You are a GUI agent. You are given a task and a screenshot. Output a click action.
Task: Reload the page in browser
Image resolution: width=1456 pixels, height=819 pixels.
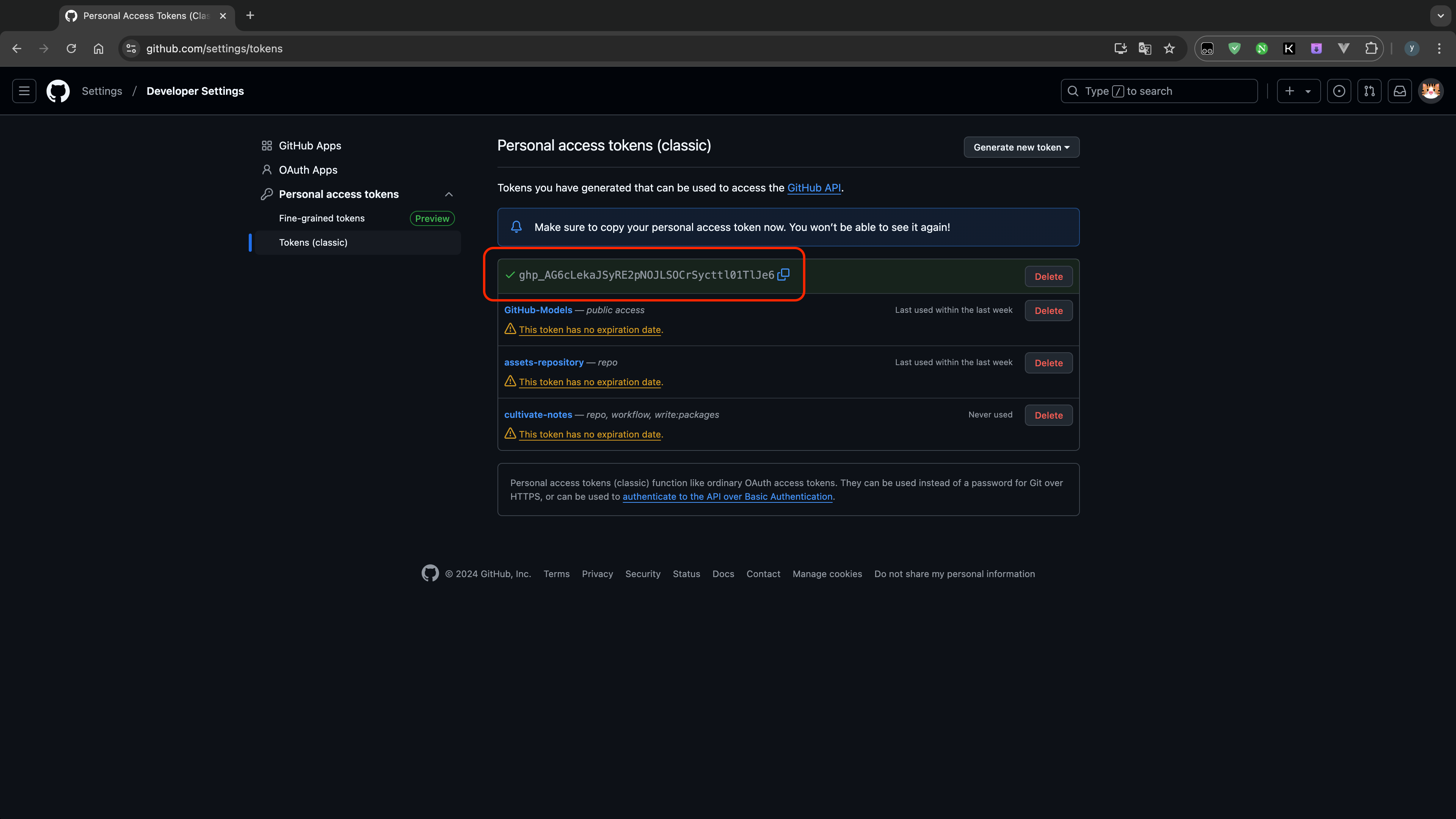tap(71, 49)
